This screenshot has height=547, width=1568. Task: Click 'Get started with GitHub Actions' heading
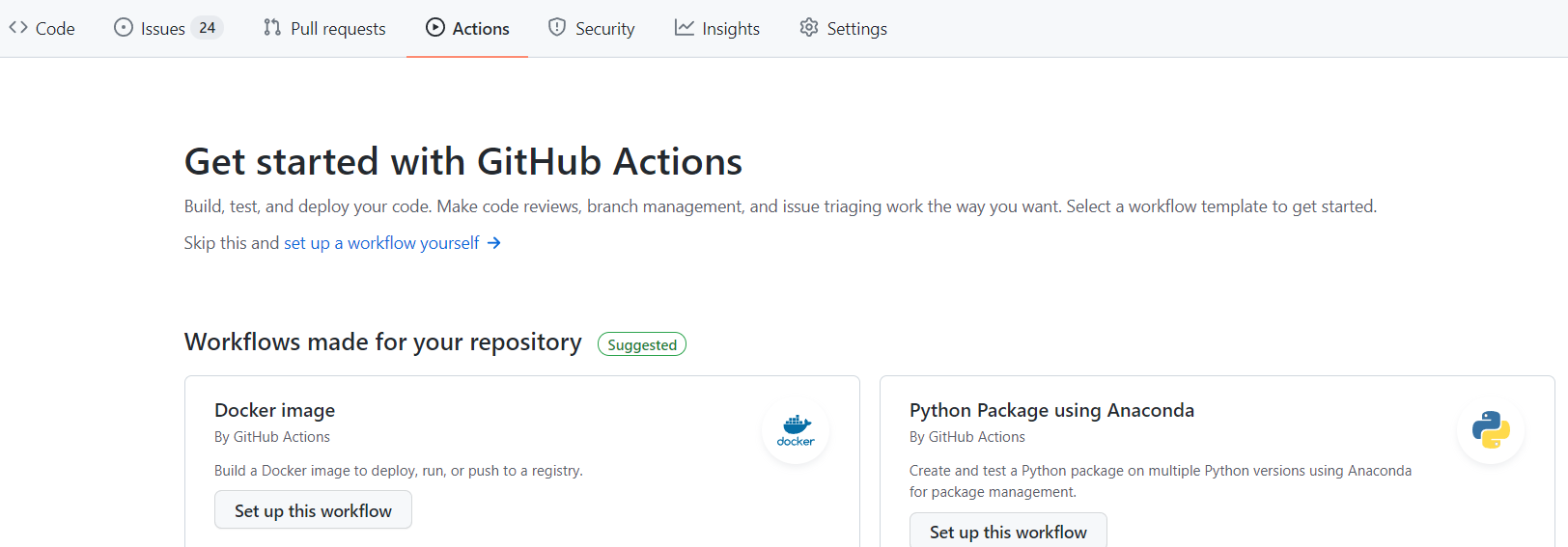coord(463,161)
